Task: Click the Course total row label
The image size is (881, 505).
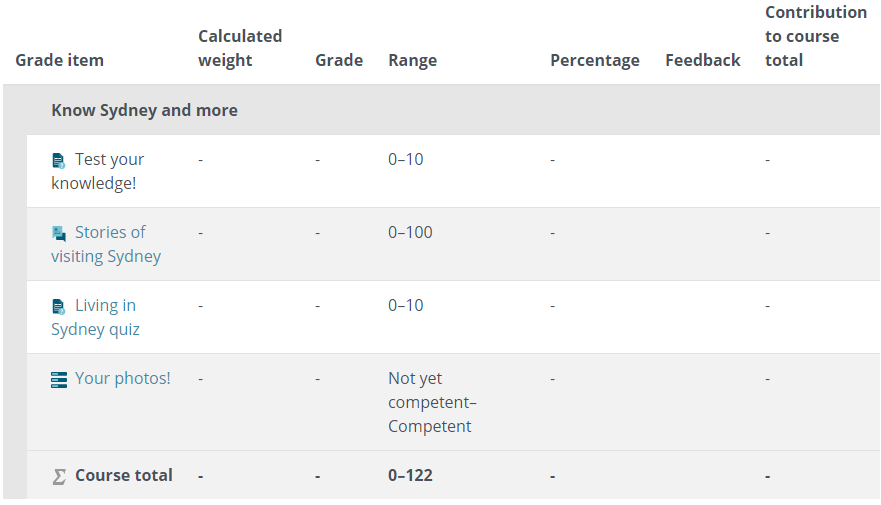Action: (x=124, y=475)
